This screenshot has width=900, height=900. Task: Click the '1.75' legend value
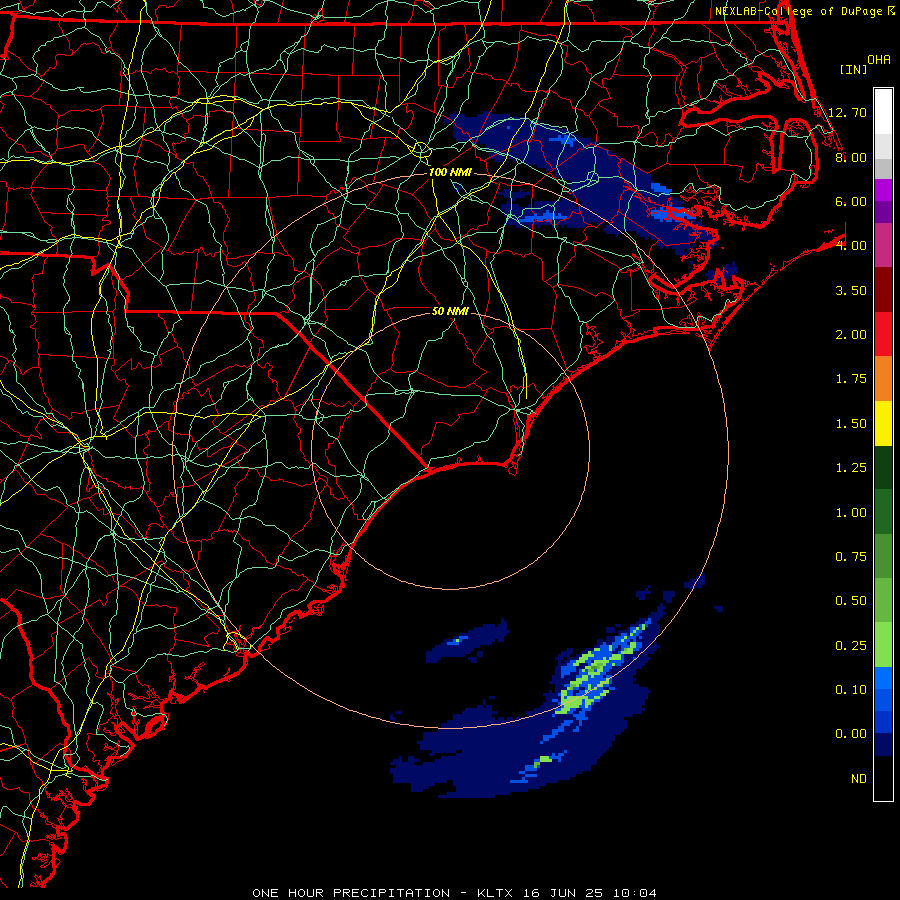851,379
